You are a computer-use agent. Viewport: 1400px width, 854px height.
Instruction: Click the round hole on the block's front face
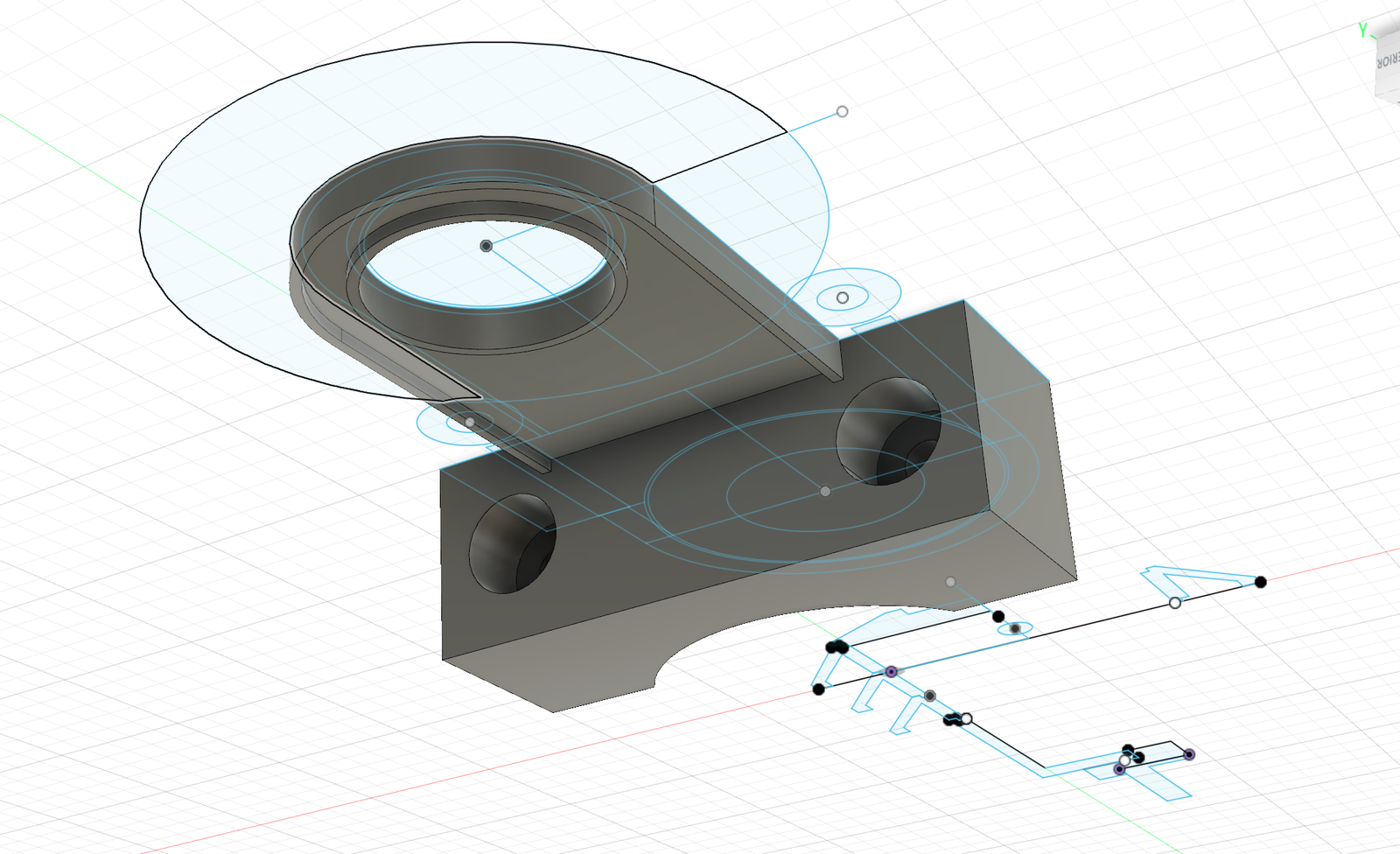tap(513, 543)
